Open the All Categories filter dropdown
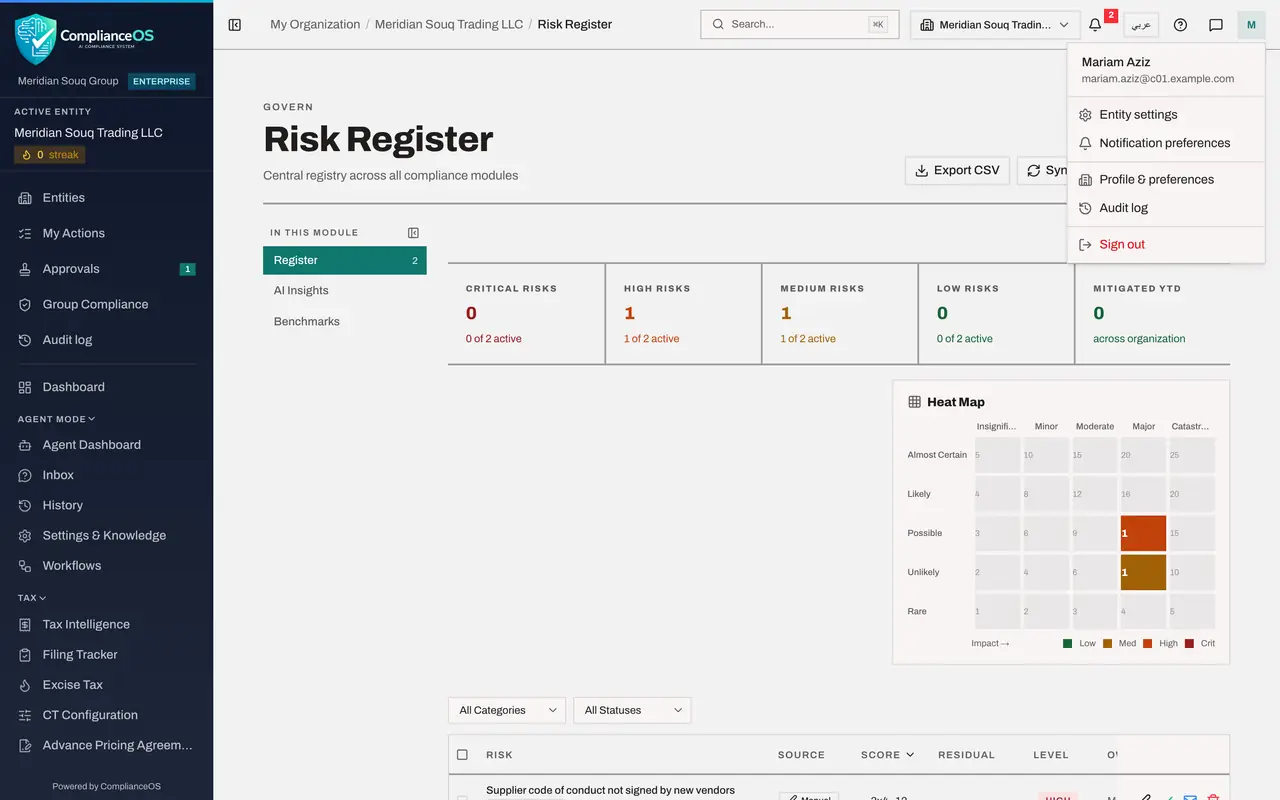This screenshot has width=1280, height=800. pos(507,710)
